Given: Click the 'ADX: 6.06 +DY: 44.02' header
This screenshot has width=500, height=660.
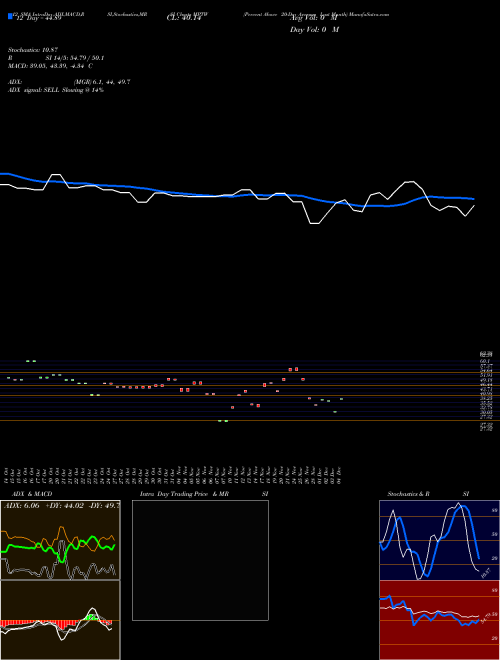Looking at the screenshot, I should (61, 506).
